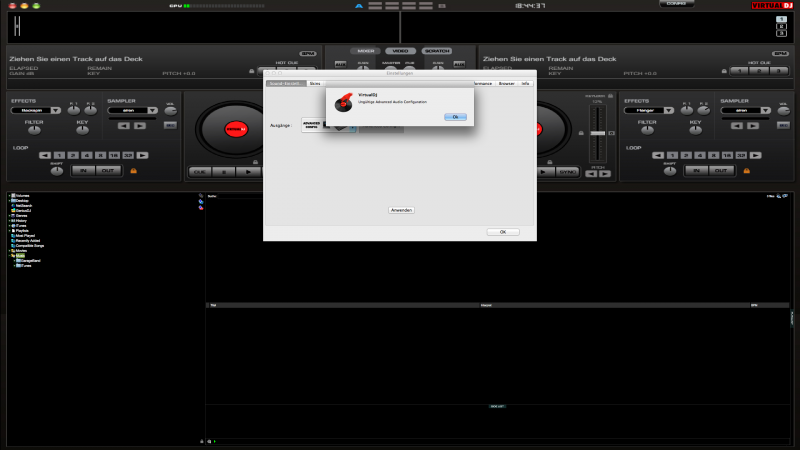
Task: Set left deck loop length to 16
Action: [114, 155]
